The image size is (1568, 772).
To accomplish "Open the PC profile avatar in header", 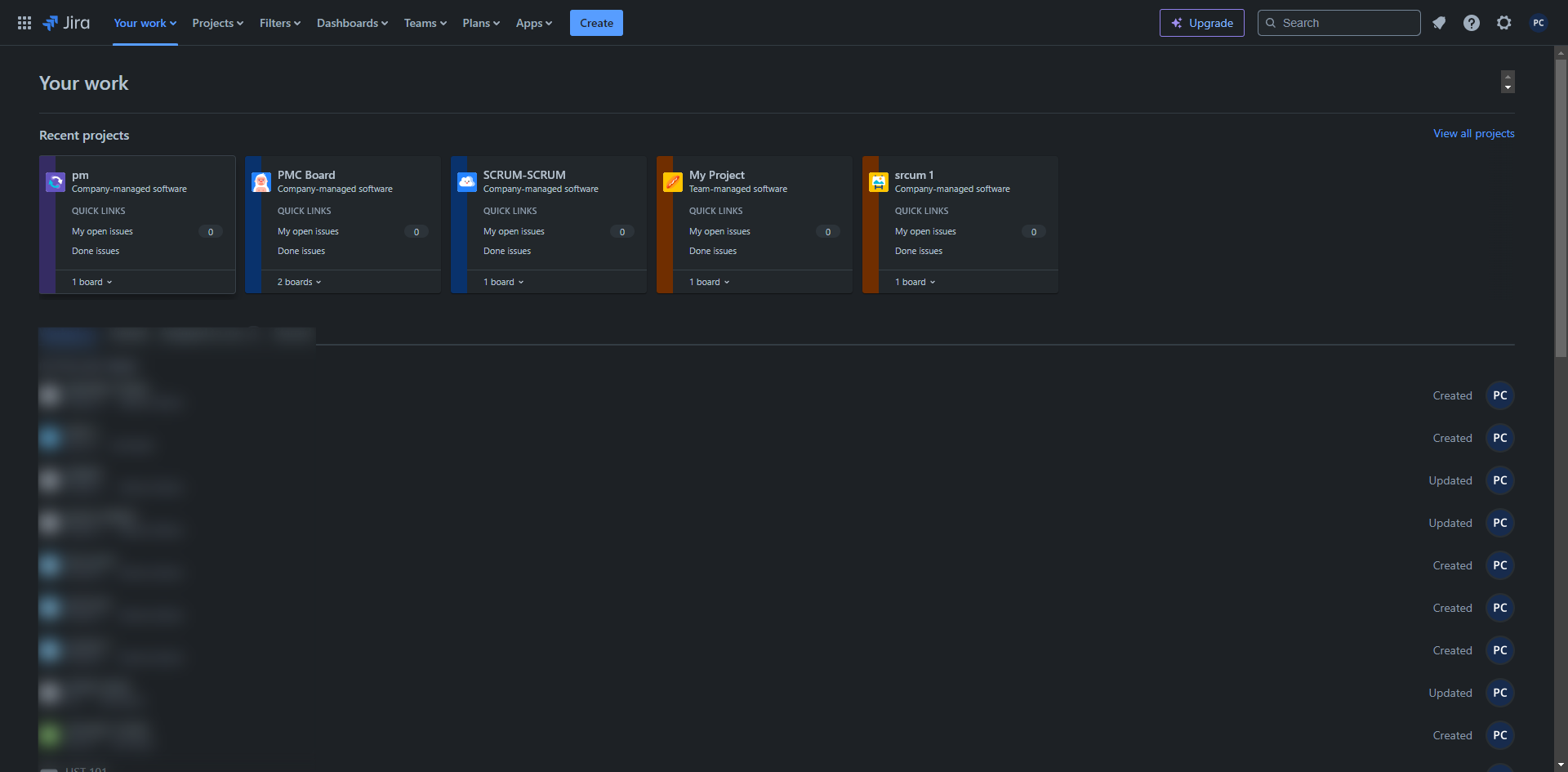I will 1539,23.
